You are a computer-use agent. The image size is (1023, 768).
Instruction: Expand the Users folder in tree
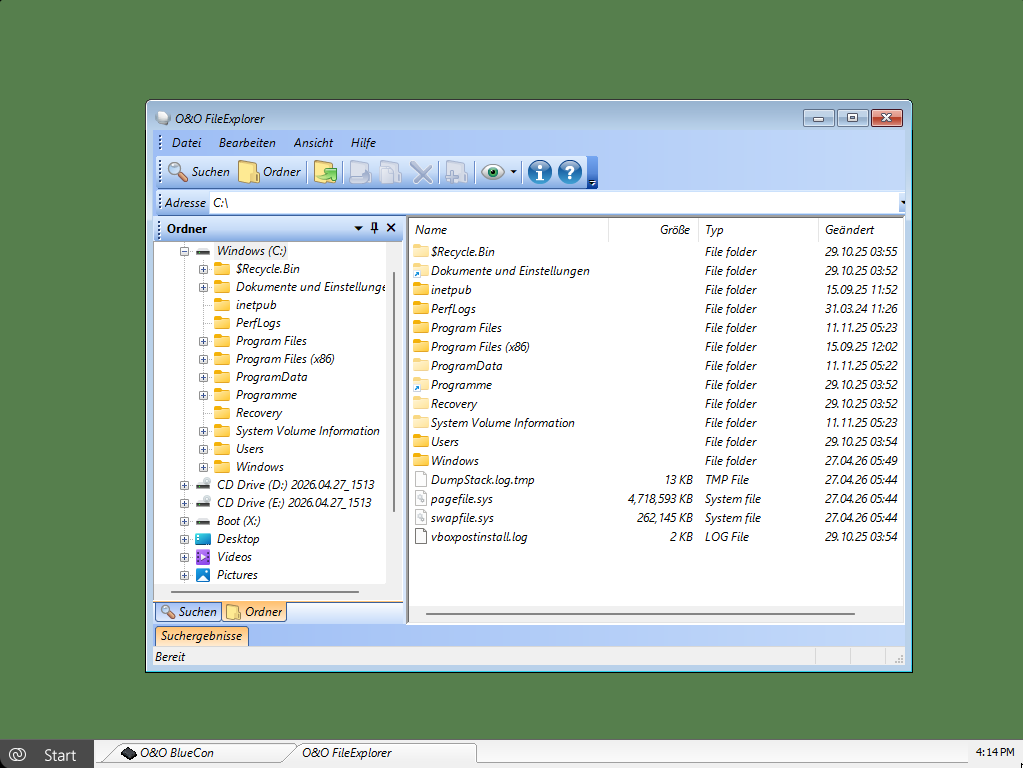[x=203, y=449]
